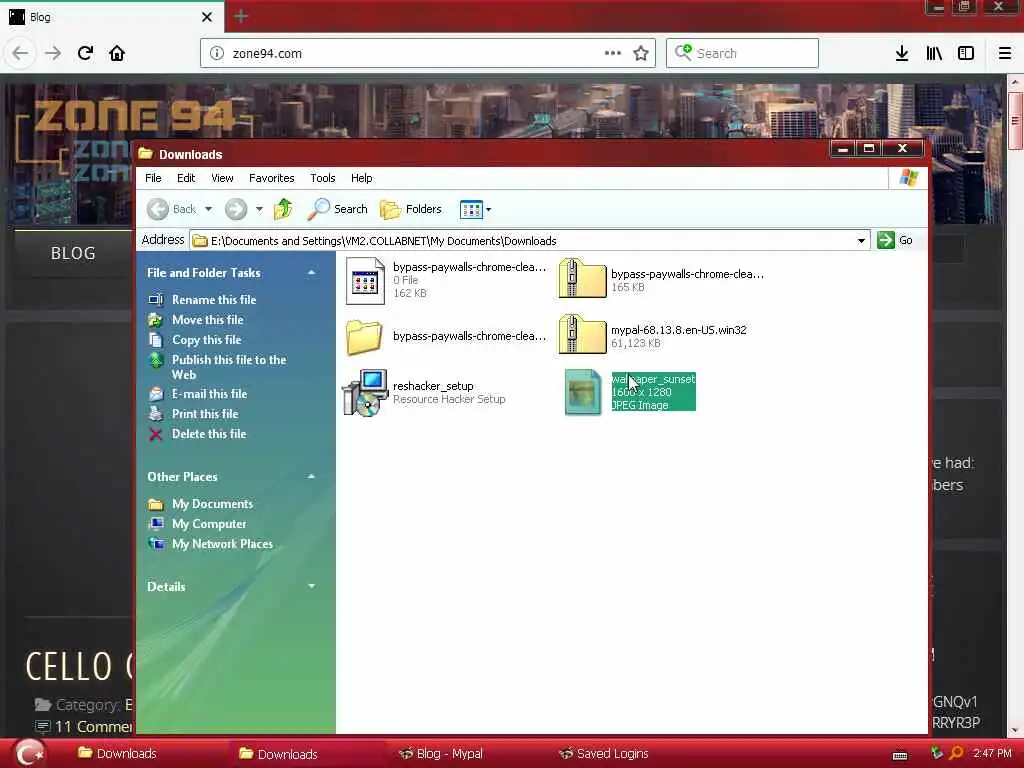
Task: Click the BLOG navigation link
Action: click(73, 253)
